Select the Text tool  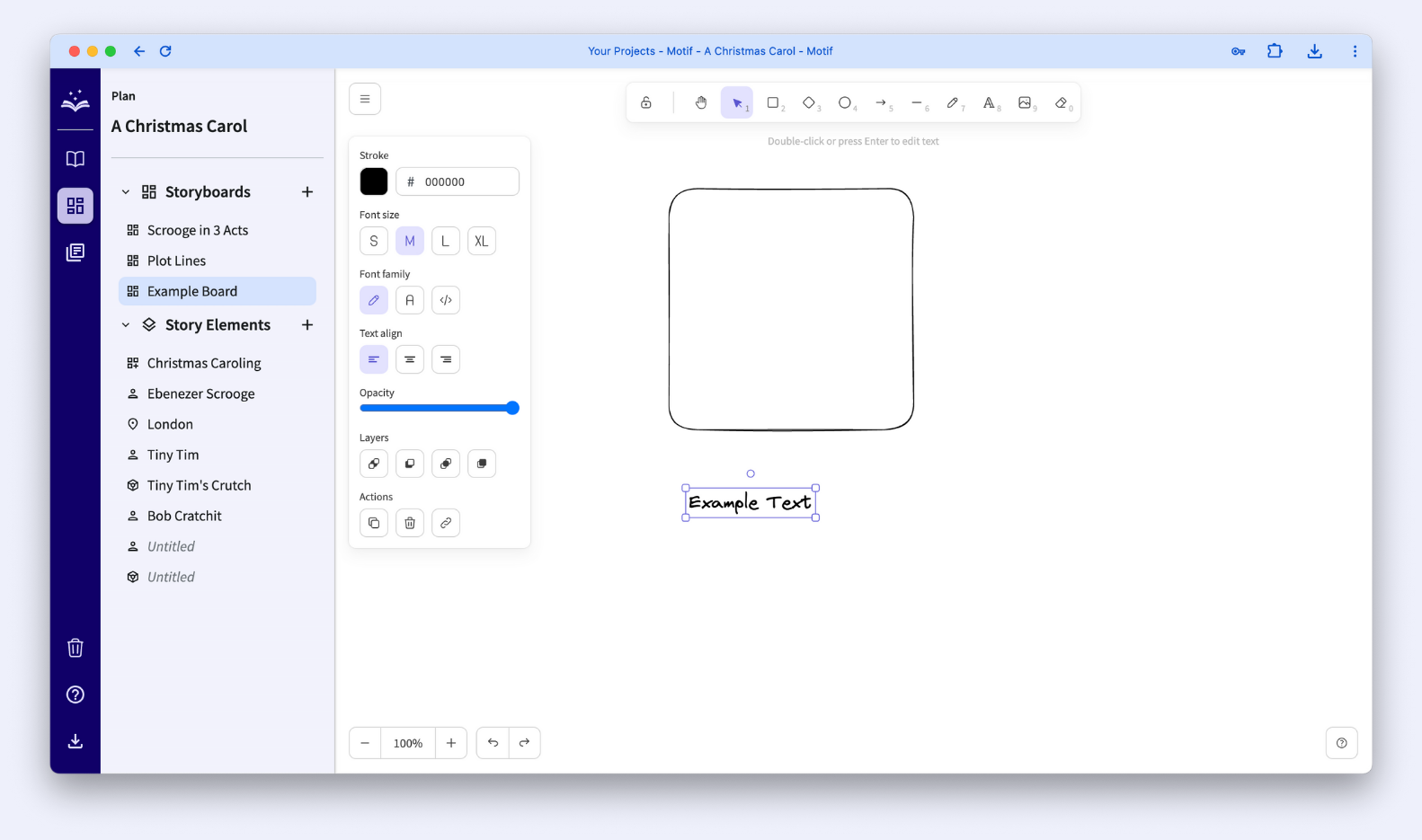pos(989,103)
